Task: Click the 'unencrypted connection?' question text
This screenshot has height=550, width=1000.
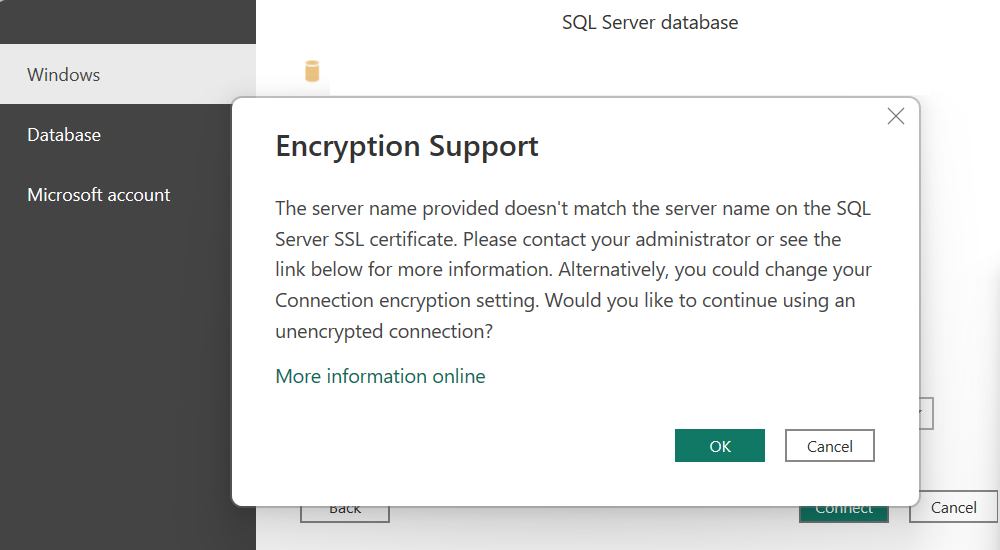Action: pos(384,332)
